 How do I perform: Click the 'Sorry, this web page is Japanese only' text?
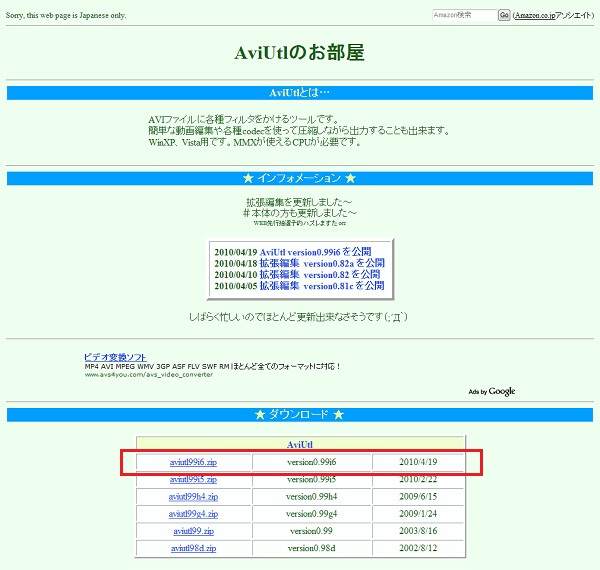(66, 16)
